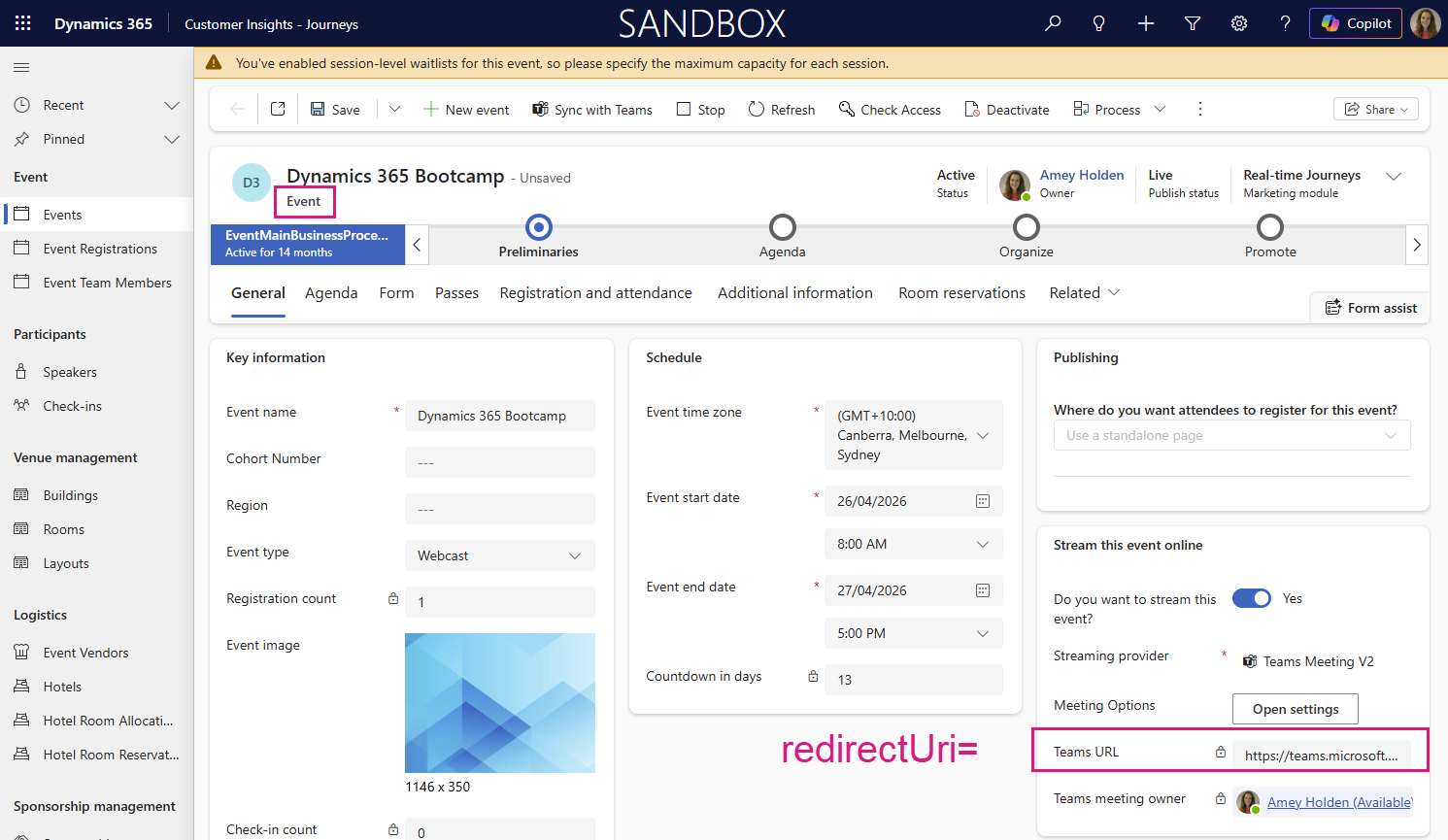Open Copilot panel

tap(1356, 23)
